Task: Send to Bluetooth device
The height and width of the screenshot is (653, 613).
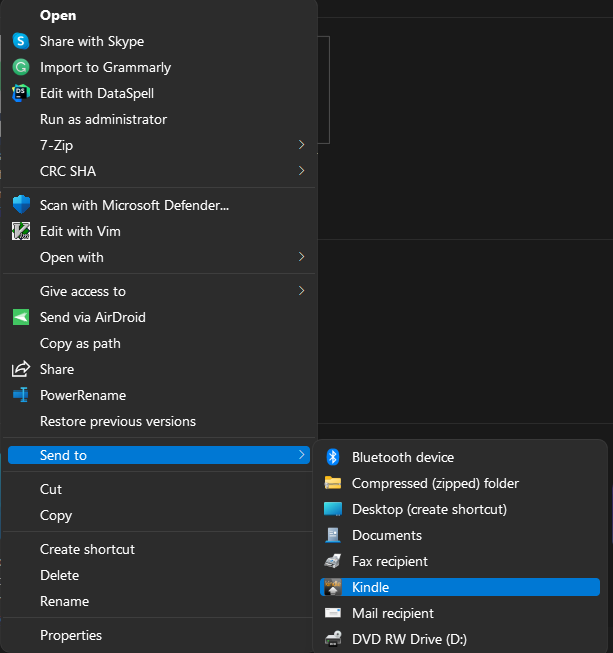Action: click(460, 457)
